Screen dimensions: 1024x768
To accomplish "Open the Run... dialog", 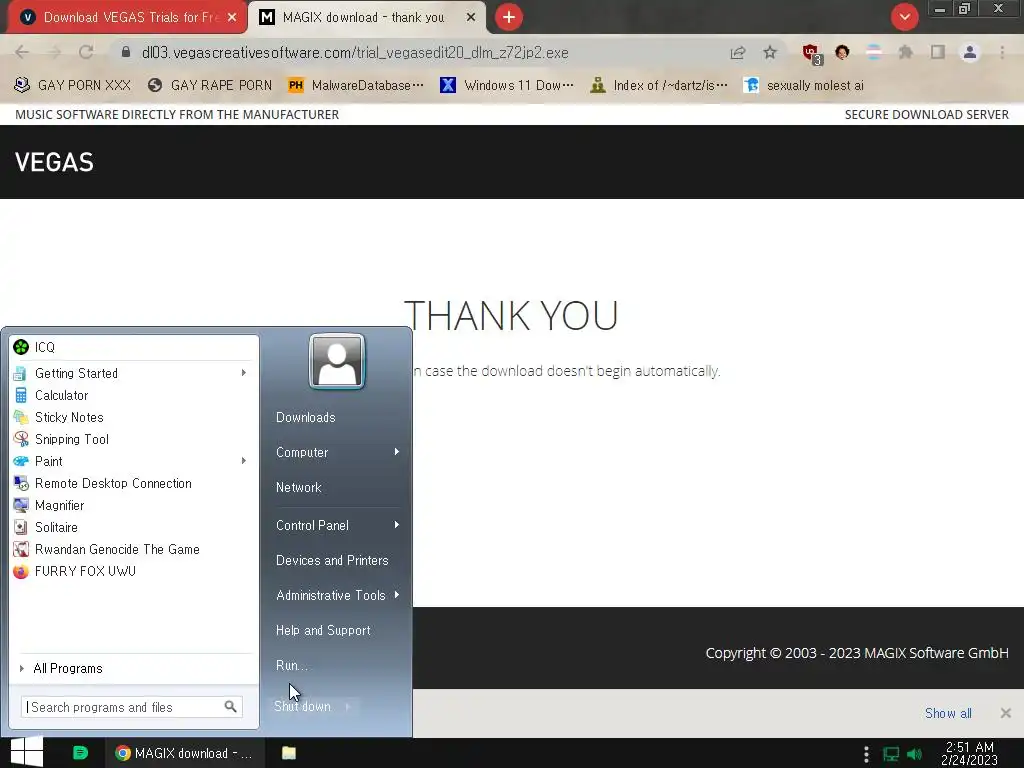I will (x=292, y=665).
